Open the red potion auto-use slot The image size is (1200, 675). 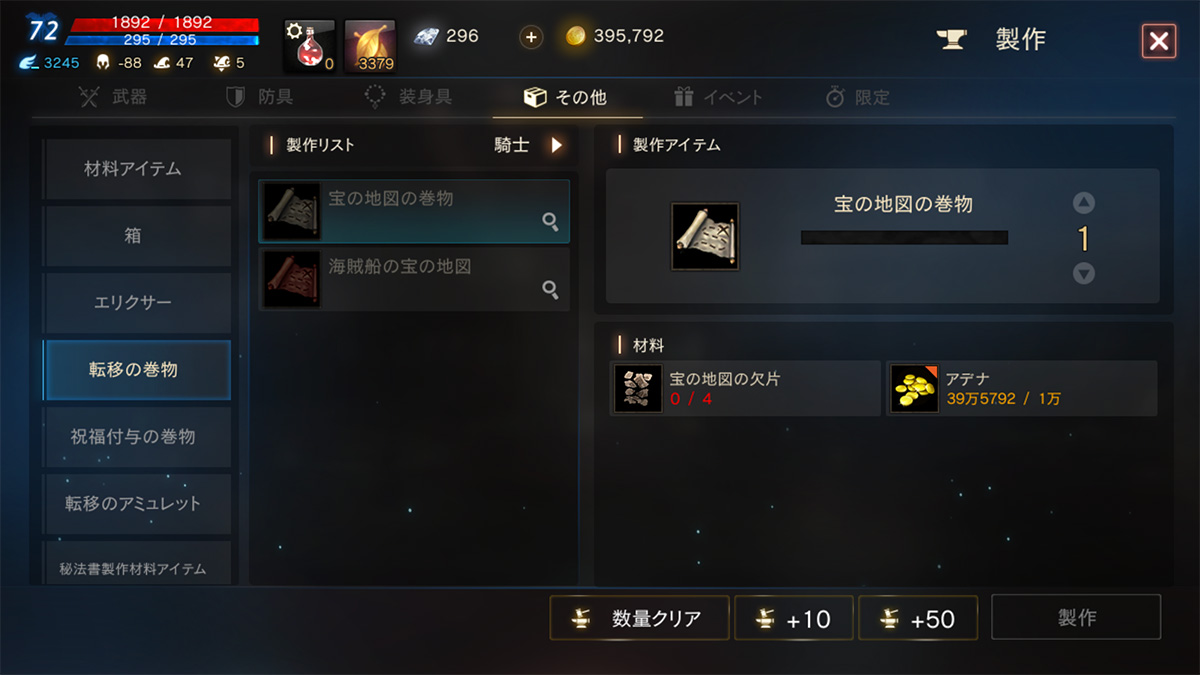point(310,46)
